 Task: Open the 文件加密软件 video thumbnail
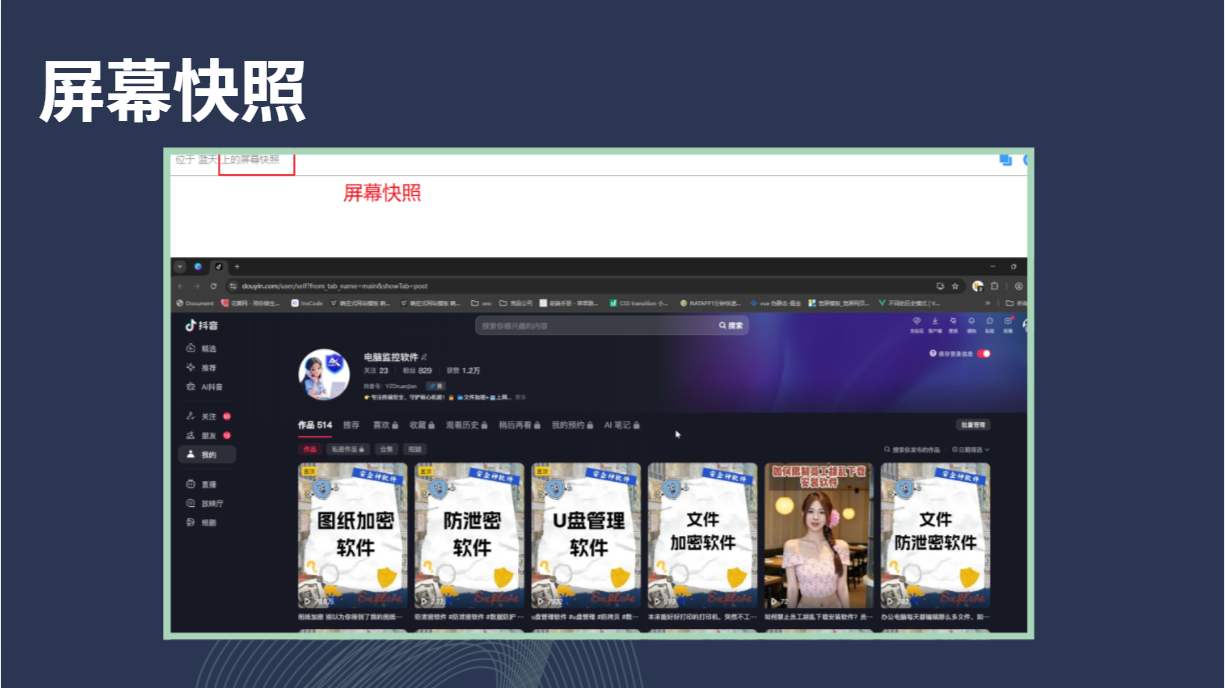tap(702, 535)
